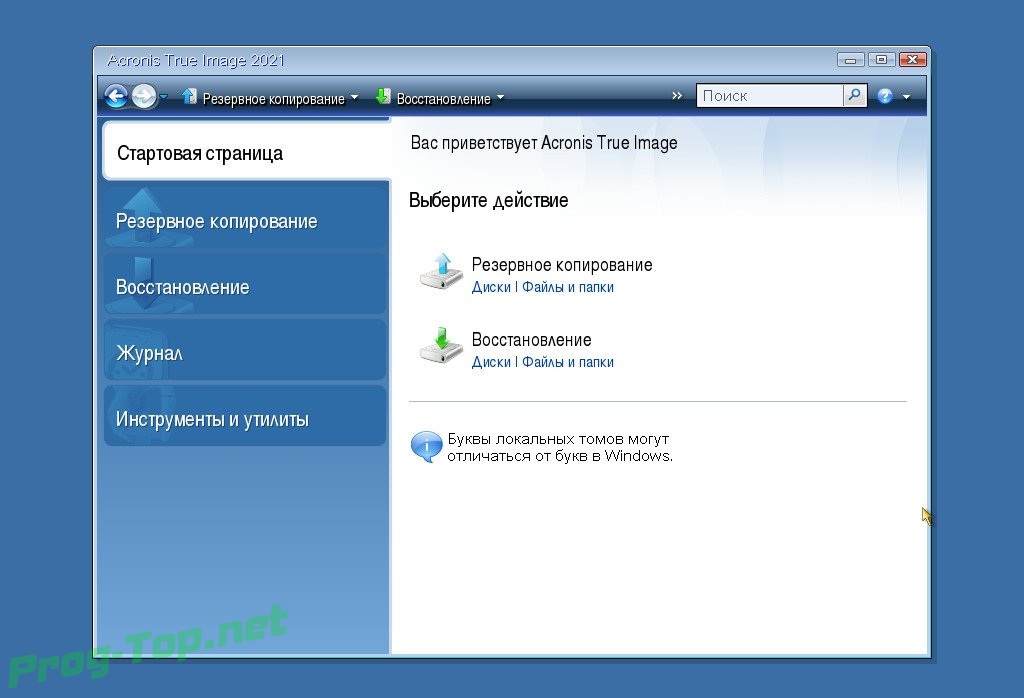
Task: Click the backup icon in toolbar
Action: [x=190, y=97]
